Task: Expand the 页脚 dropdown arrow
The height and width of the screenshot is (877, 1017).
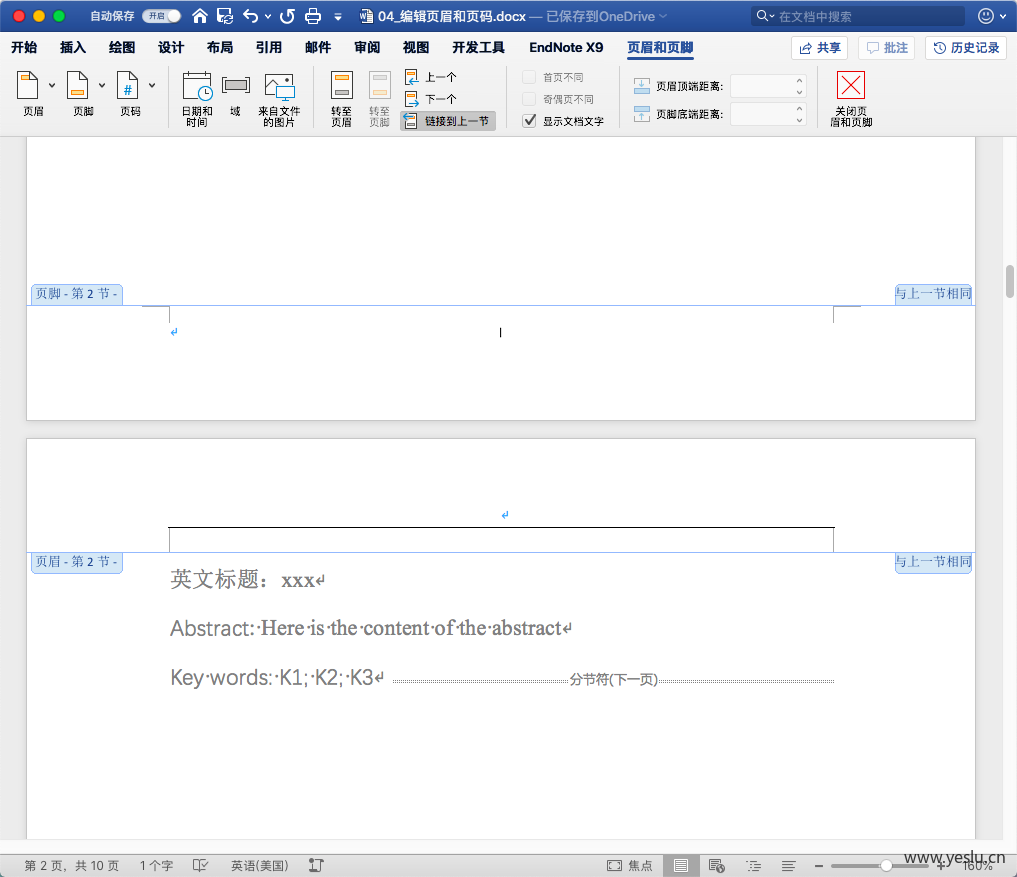Action: tap(102, 85)
